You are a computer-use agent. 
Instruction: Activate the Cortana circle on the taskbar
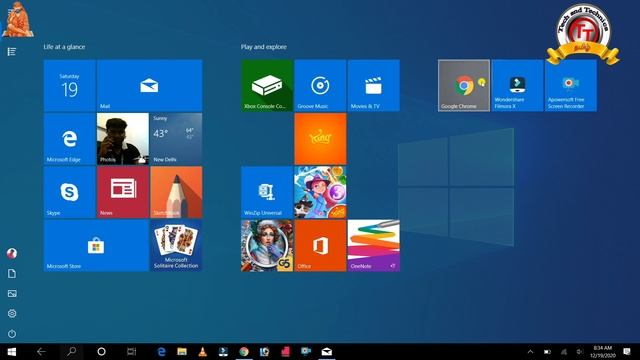[101, 351]
